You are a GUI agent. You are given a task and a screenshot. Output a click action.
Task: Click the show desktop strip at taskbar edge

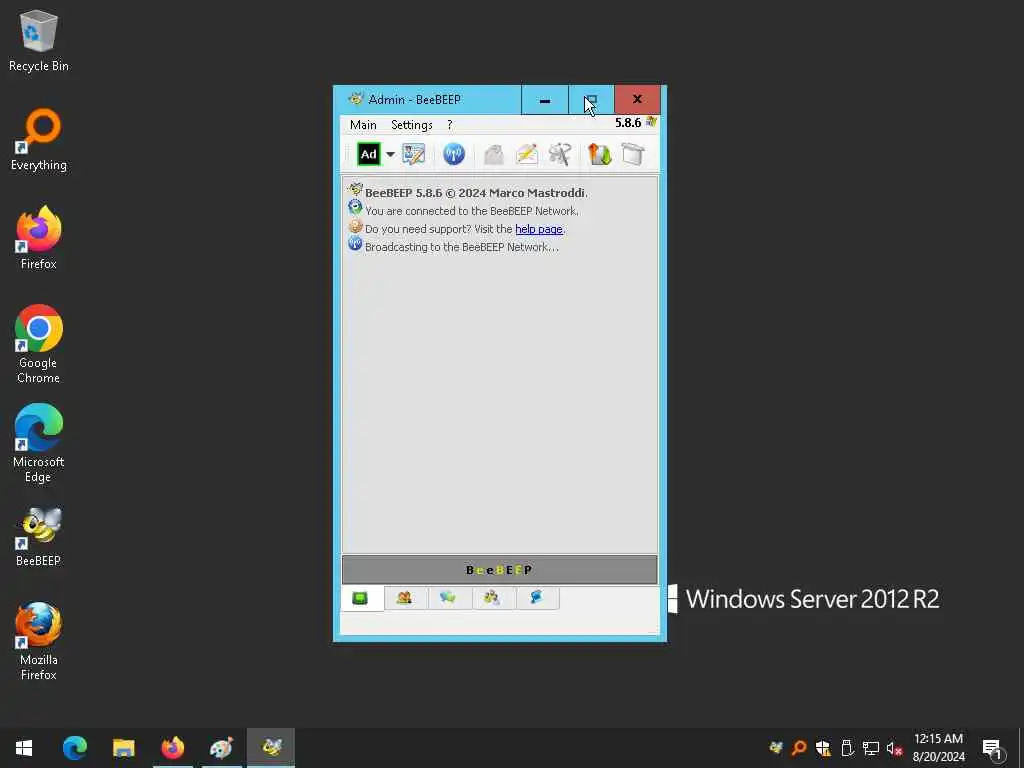click(1021, 748)
